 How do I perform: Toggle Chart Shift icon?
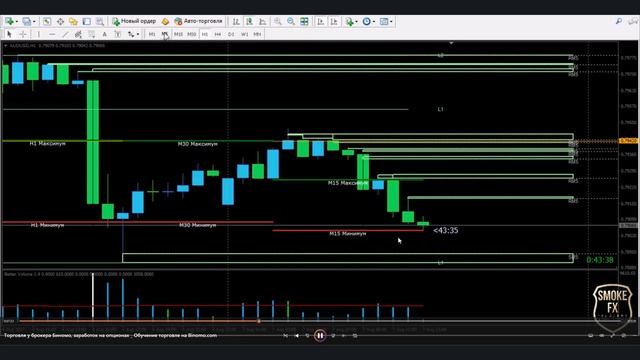point(334,21)
